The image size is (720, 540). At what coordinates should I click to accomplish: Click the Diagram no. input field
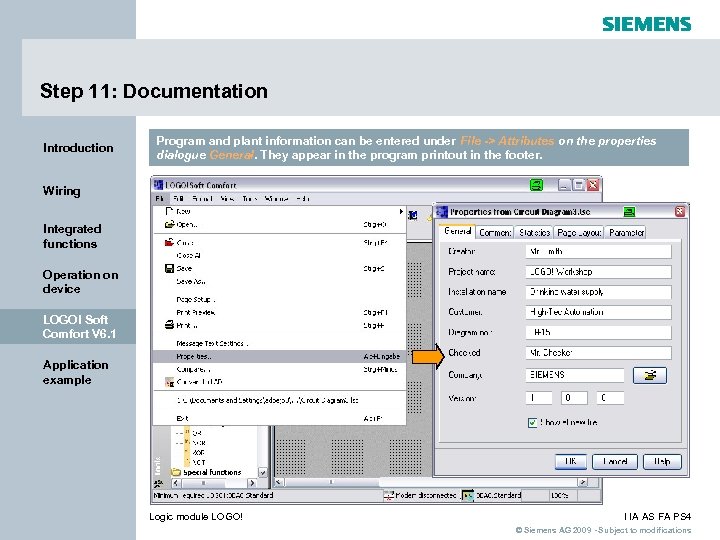point(598,332)
